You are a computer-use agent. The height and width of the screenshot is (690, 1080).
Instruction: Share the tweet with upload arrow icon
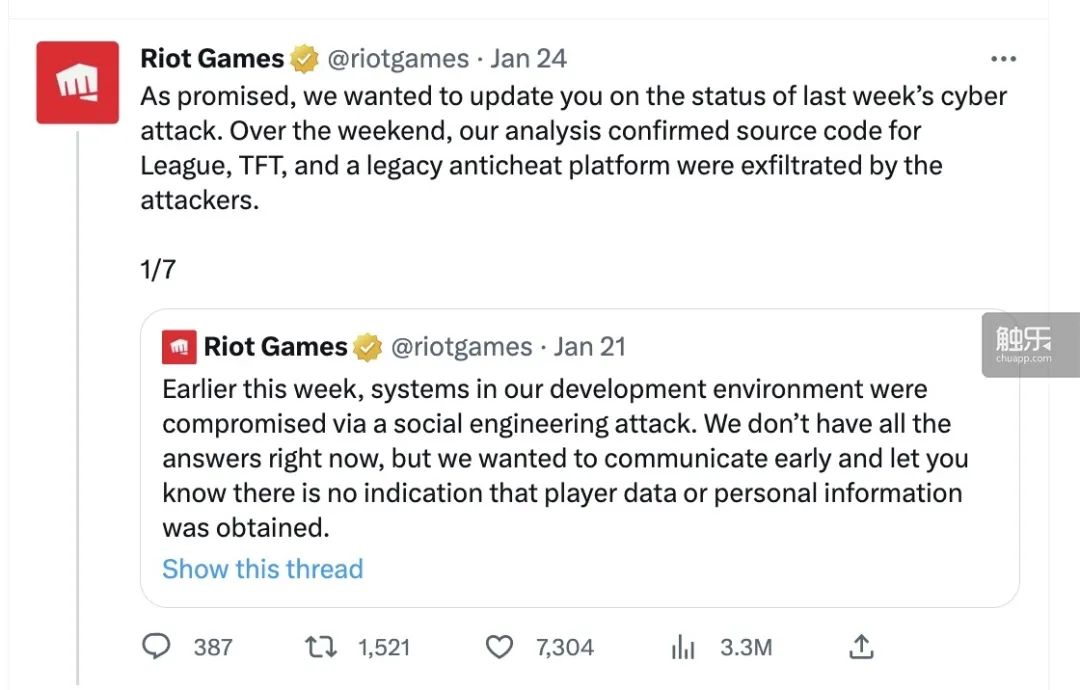click(861, 647)
